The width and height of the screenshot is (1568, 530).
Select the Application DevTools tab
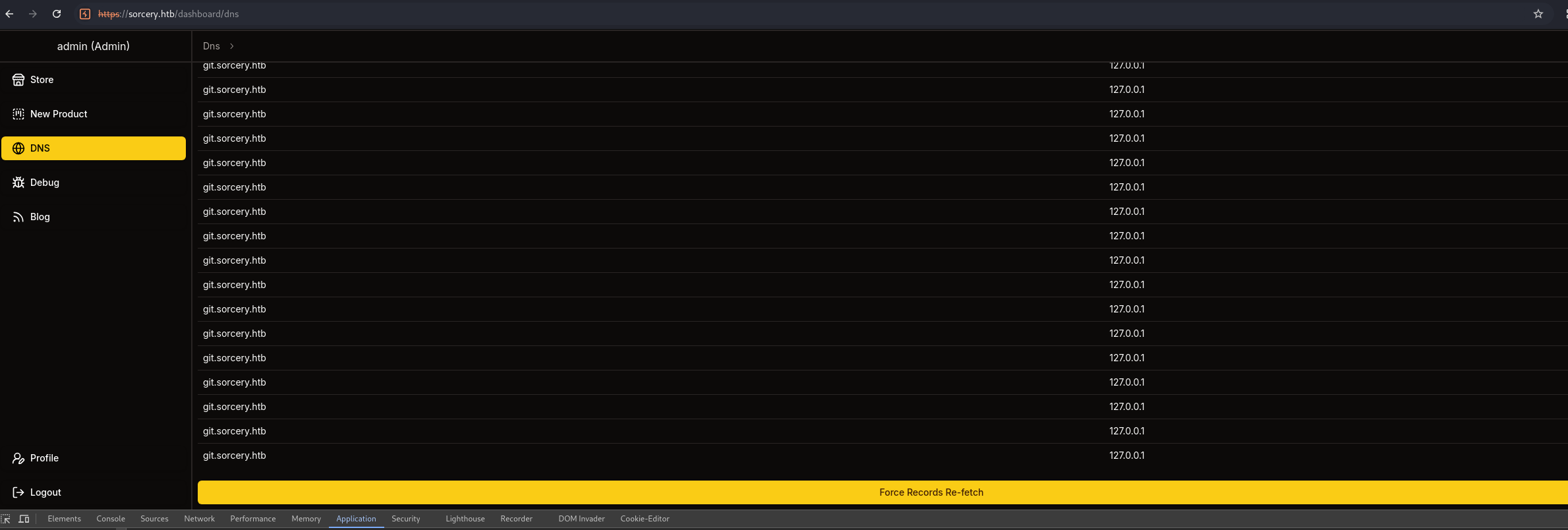click(x=357, y=519)
